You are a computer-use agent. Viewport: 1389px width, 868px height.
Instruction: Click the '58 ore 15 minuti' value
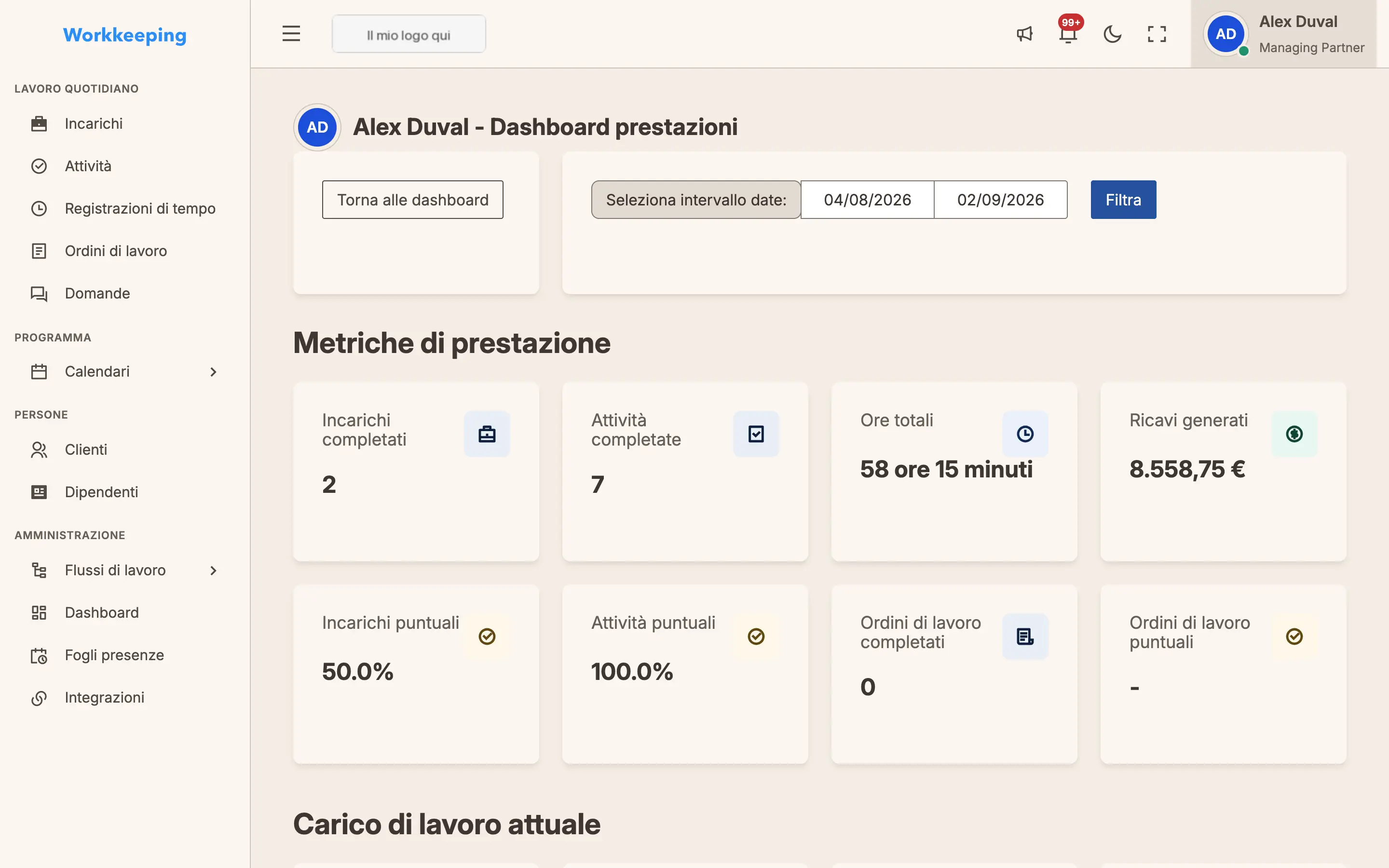(946, 469)
